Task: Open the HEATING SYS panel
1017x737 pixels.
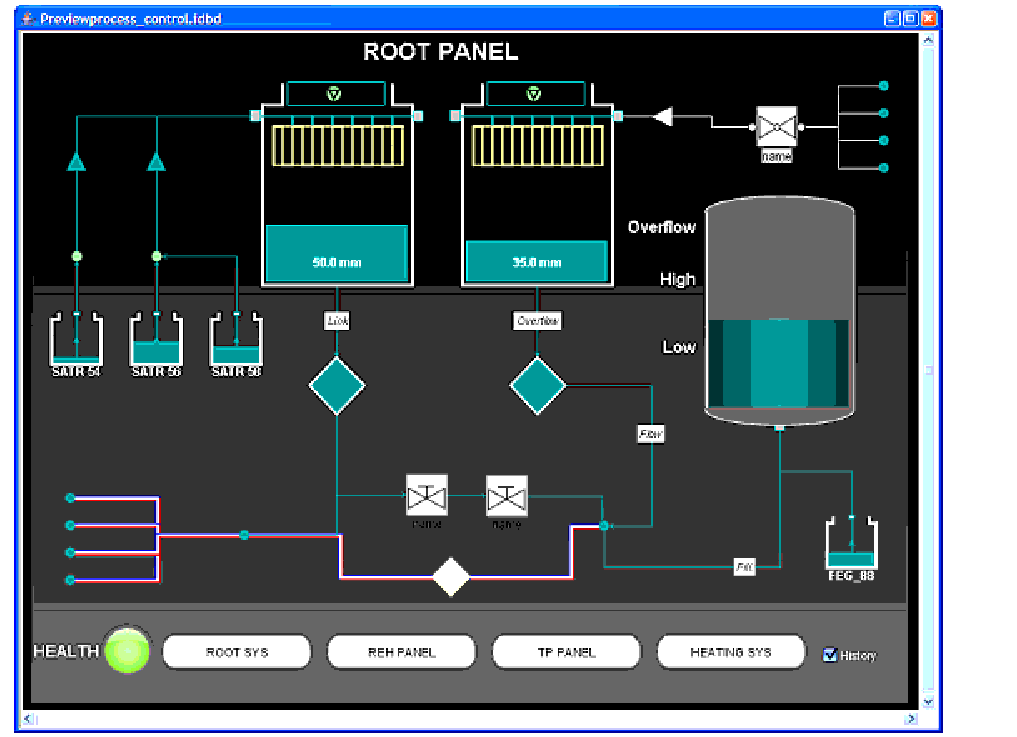Action: [731, 652]
